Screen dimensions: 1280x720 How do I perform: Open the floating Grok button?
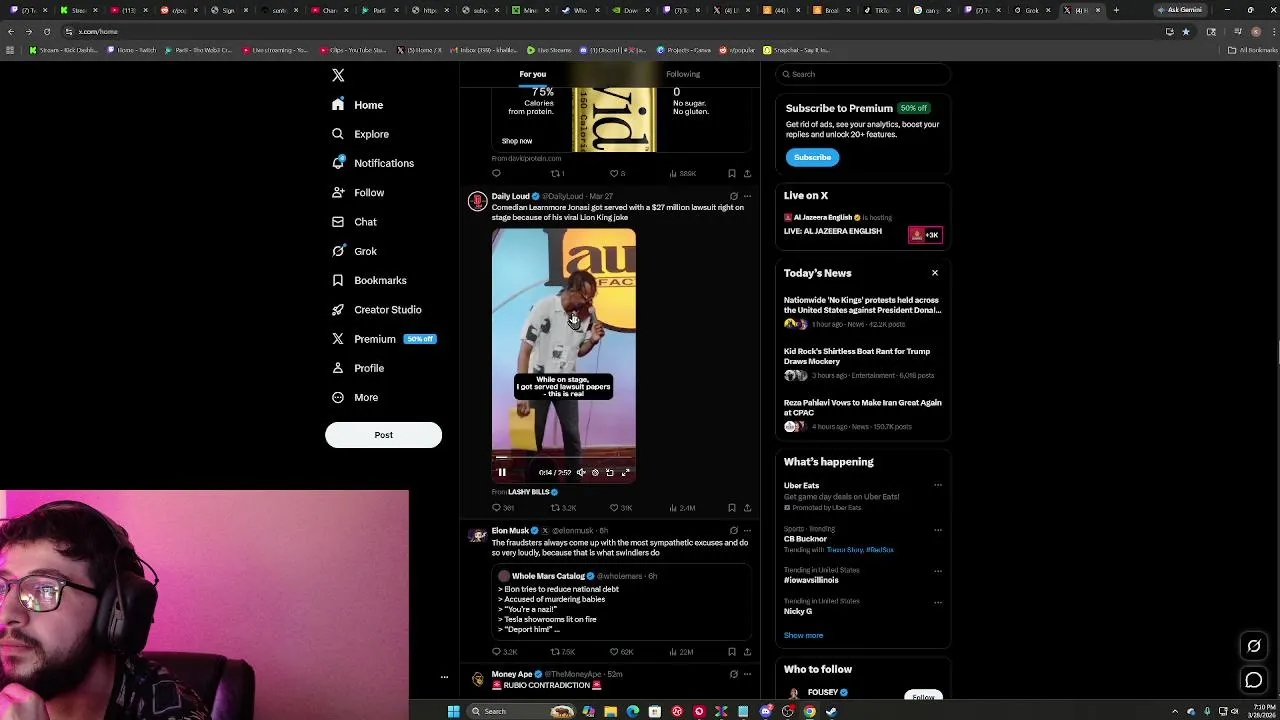1254,646
